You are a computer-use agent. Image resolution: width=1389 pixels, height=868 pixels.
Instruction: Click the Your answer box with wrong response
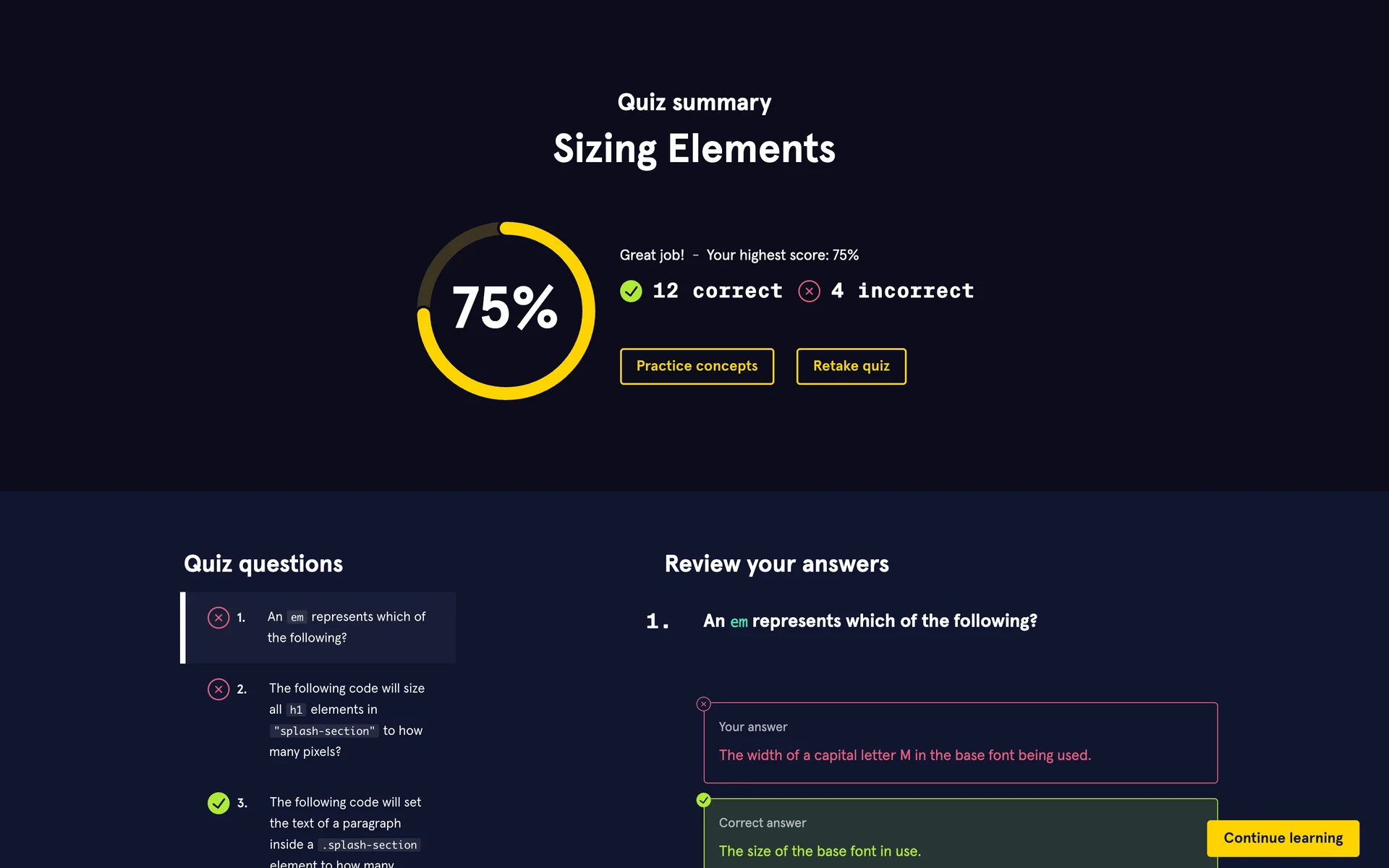[959, 743]
